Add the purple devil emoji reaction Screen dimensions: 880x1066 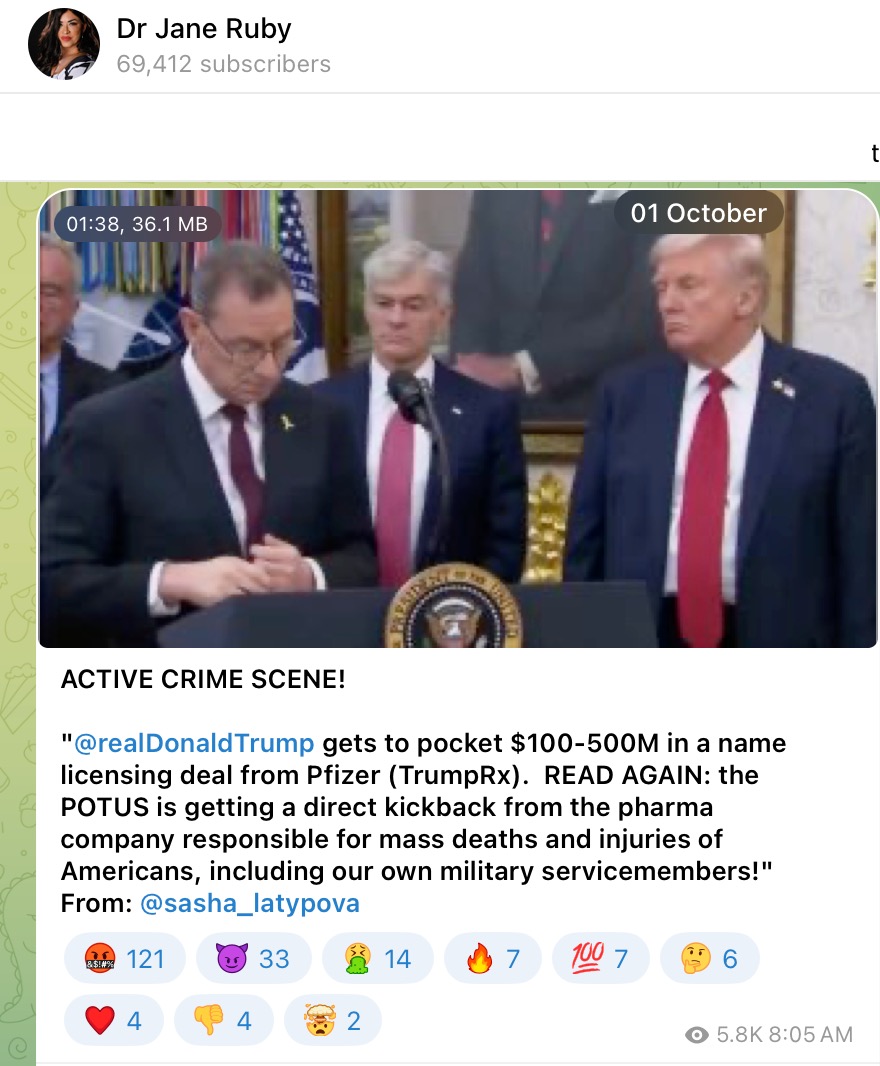click(x=253, y=959)
